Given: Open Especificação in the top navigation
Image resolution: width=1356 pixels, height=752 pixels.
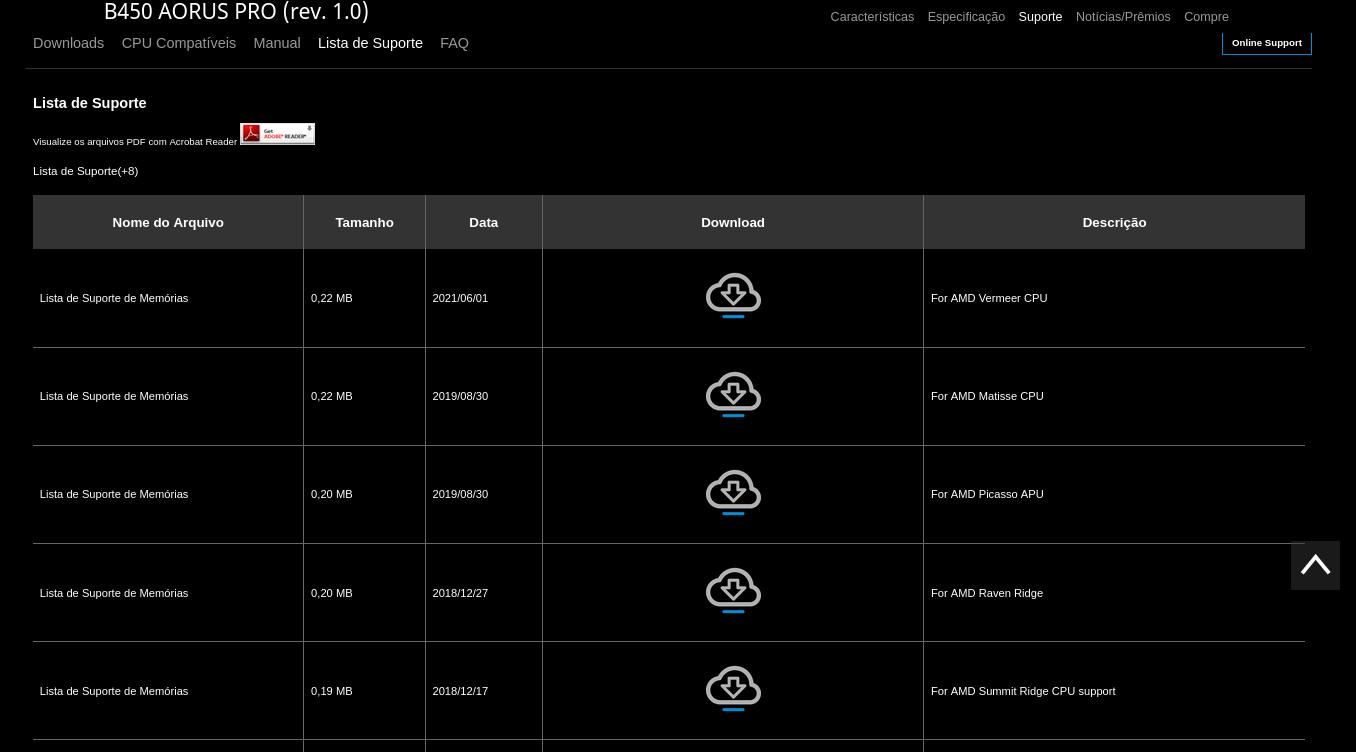Looking at the screenshot, I should click(966, 17).
